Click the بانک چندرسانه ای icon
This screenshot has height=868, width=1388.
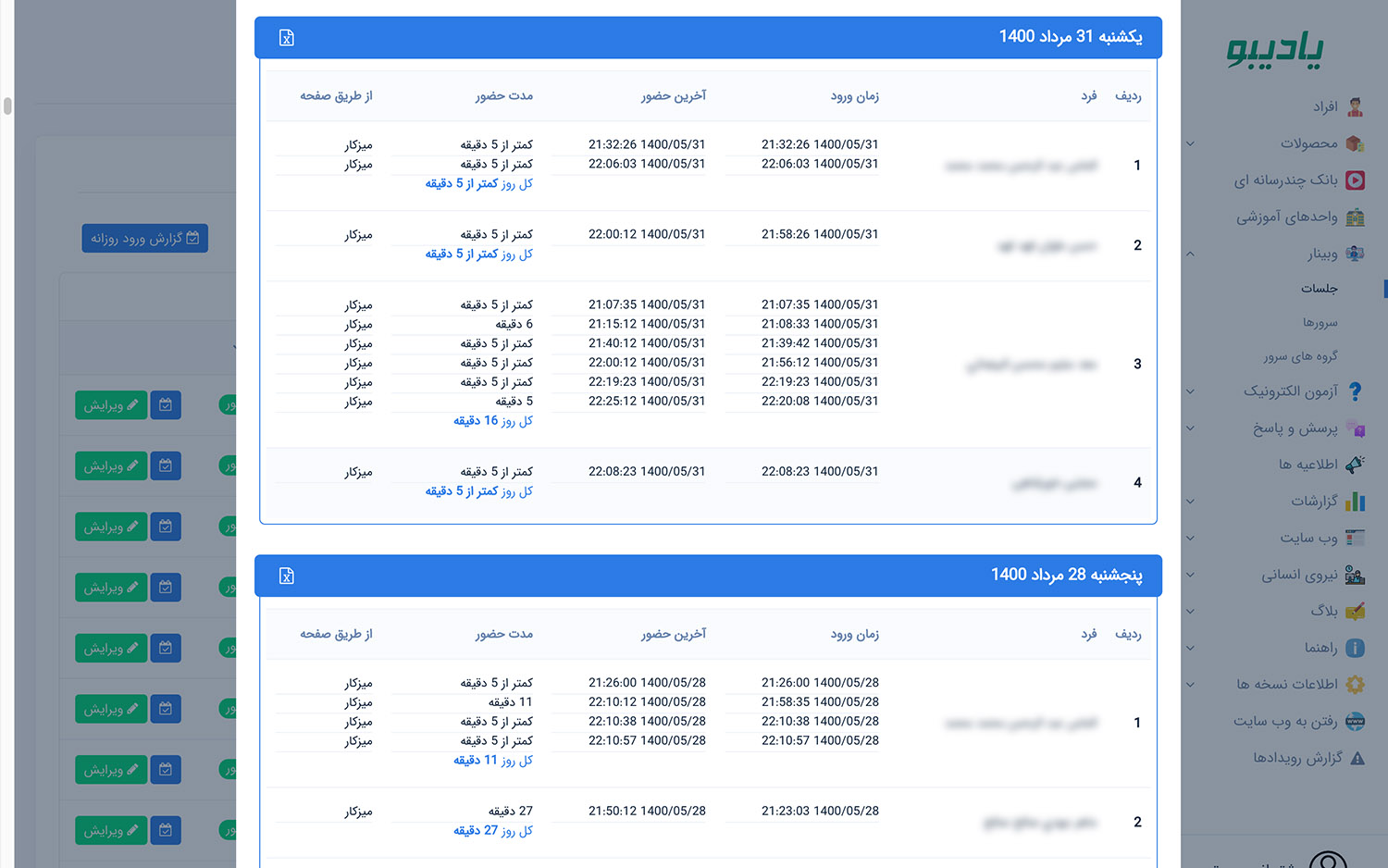pos(1355,180)
